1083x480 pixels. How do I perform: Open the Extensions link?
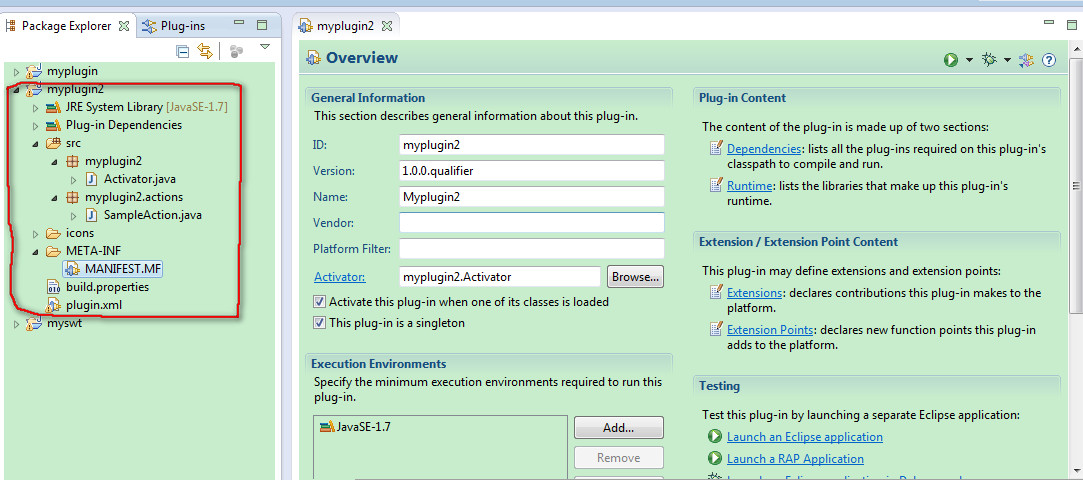coord(754,293)
